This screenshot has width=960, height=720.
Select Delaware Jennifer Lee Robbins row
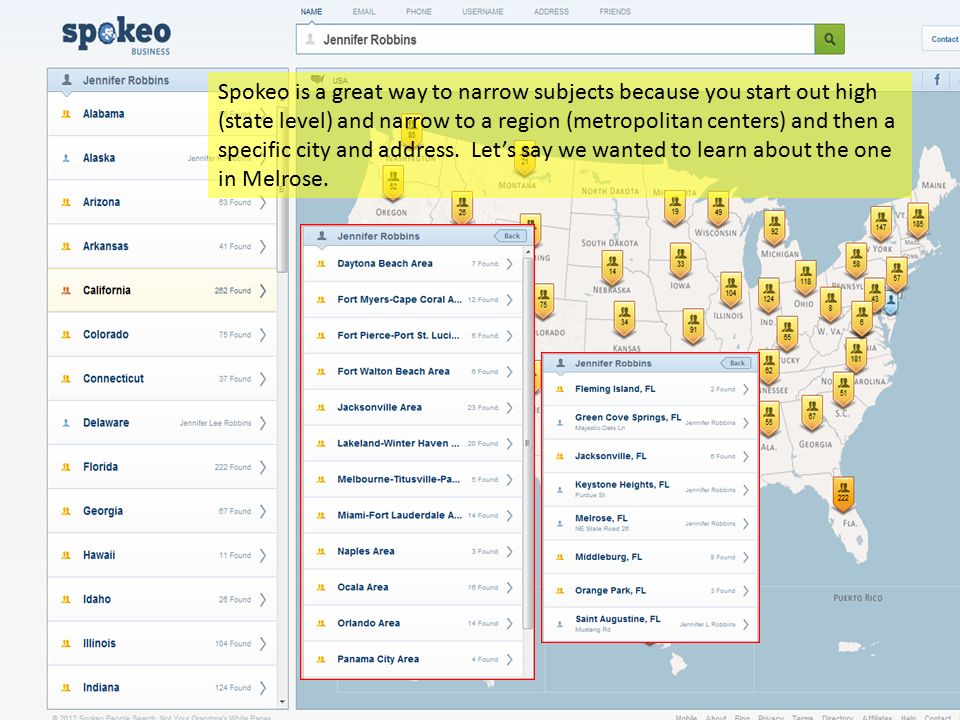click(162, 422)
